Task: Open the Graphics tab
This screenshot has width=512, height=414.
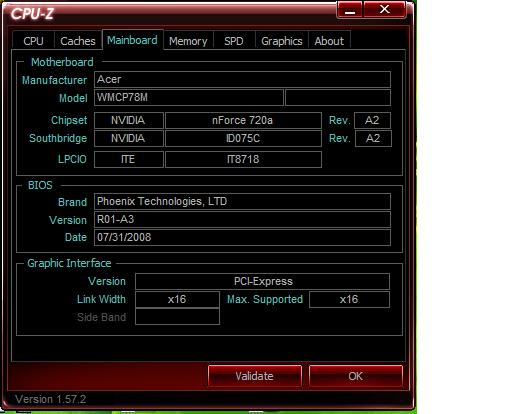Action: (282, 41)
